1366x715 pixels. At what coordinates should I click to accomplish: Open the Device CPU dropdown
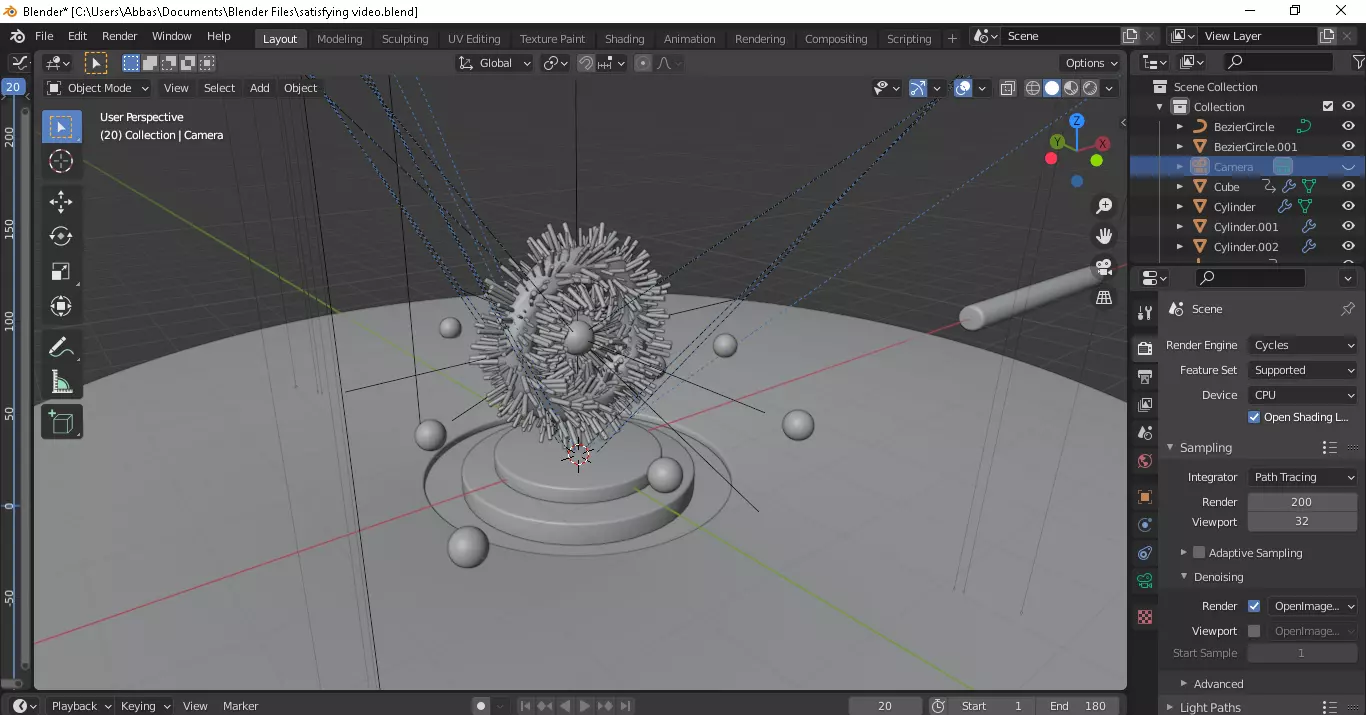[x=1304, y=395]
